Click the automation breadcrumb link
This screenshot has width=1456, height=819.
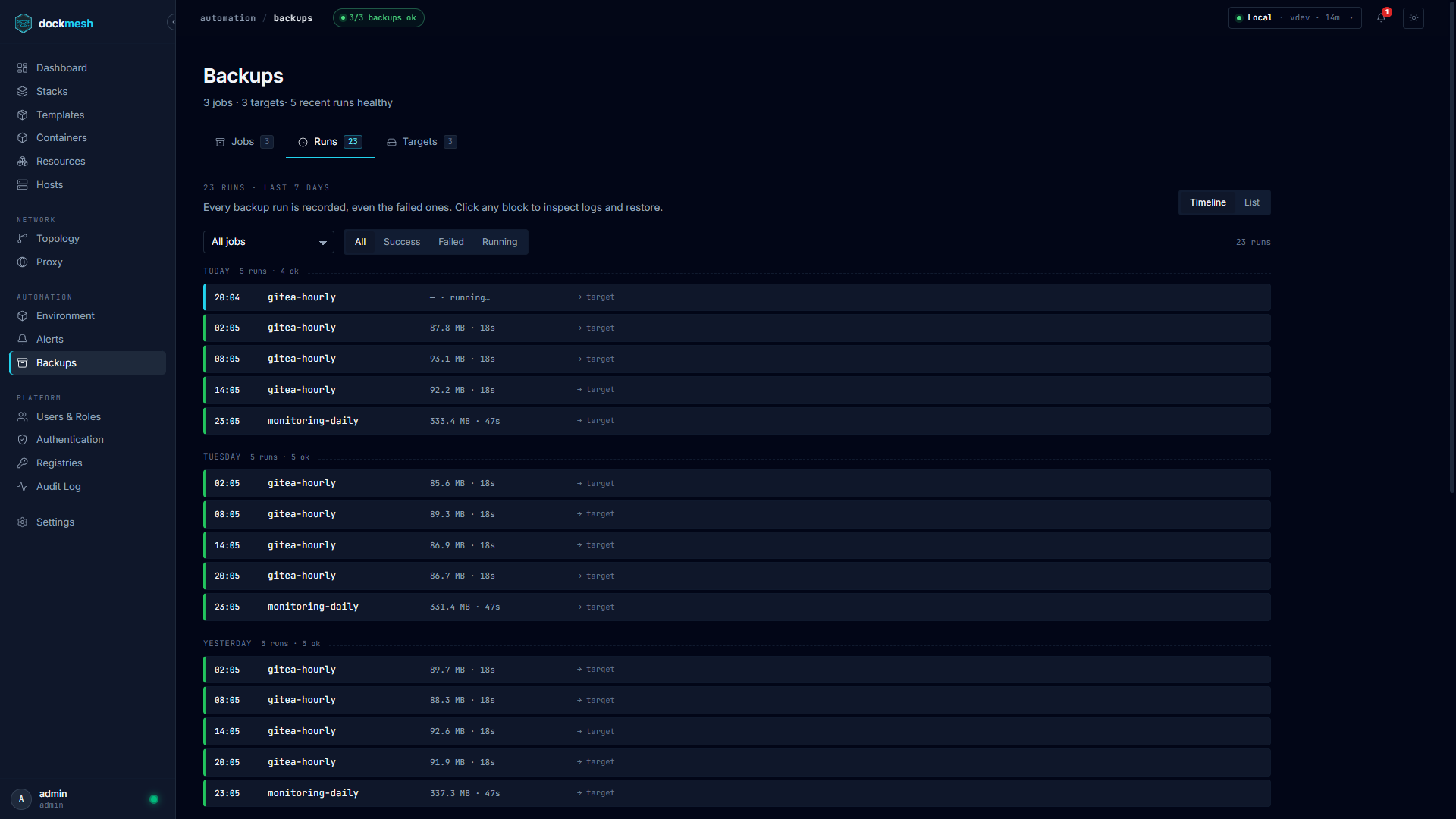point(227,18)
